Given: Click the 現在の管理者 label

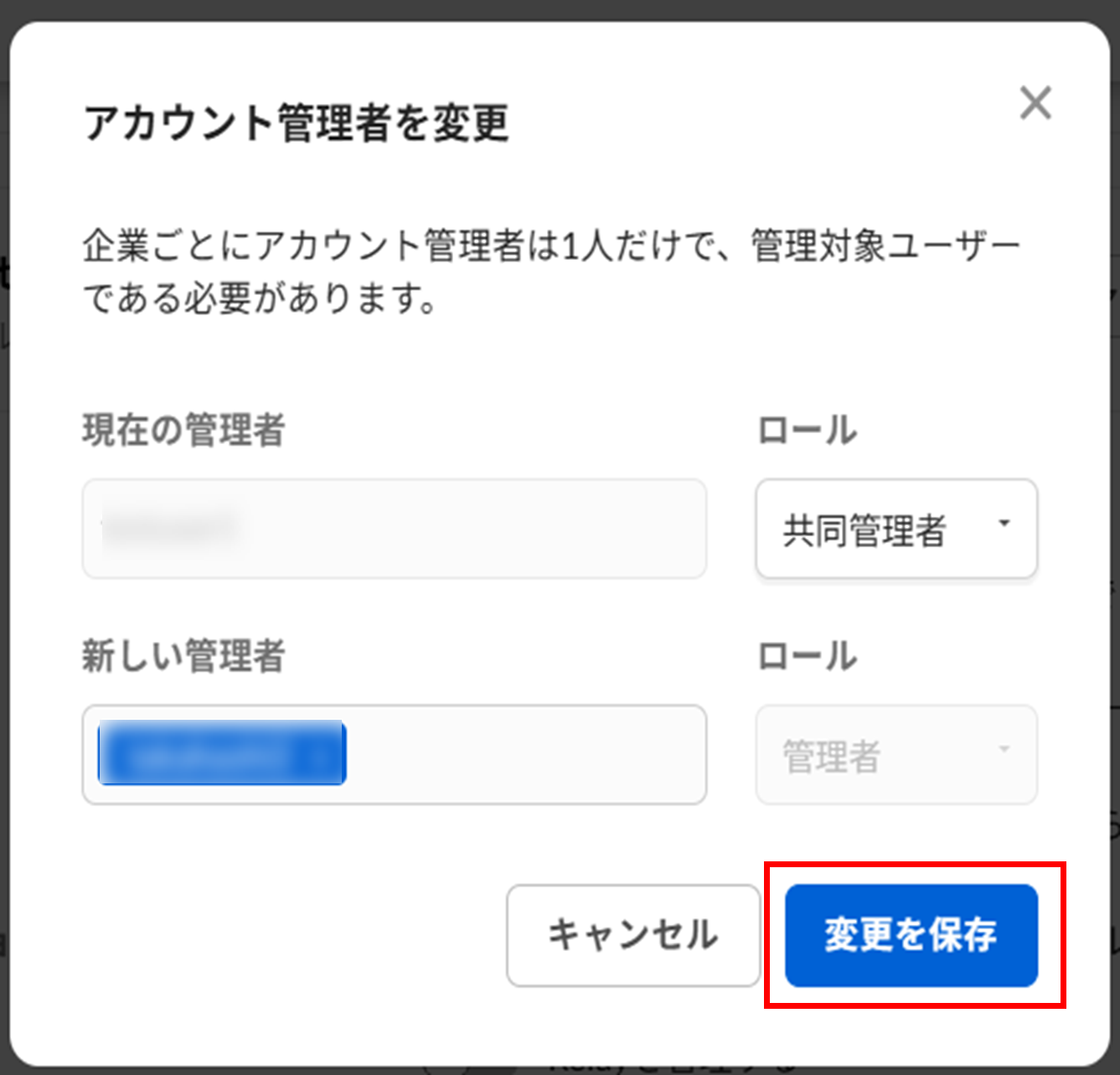Looking at the screenshot, I should click(183, 431).
